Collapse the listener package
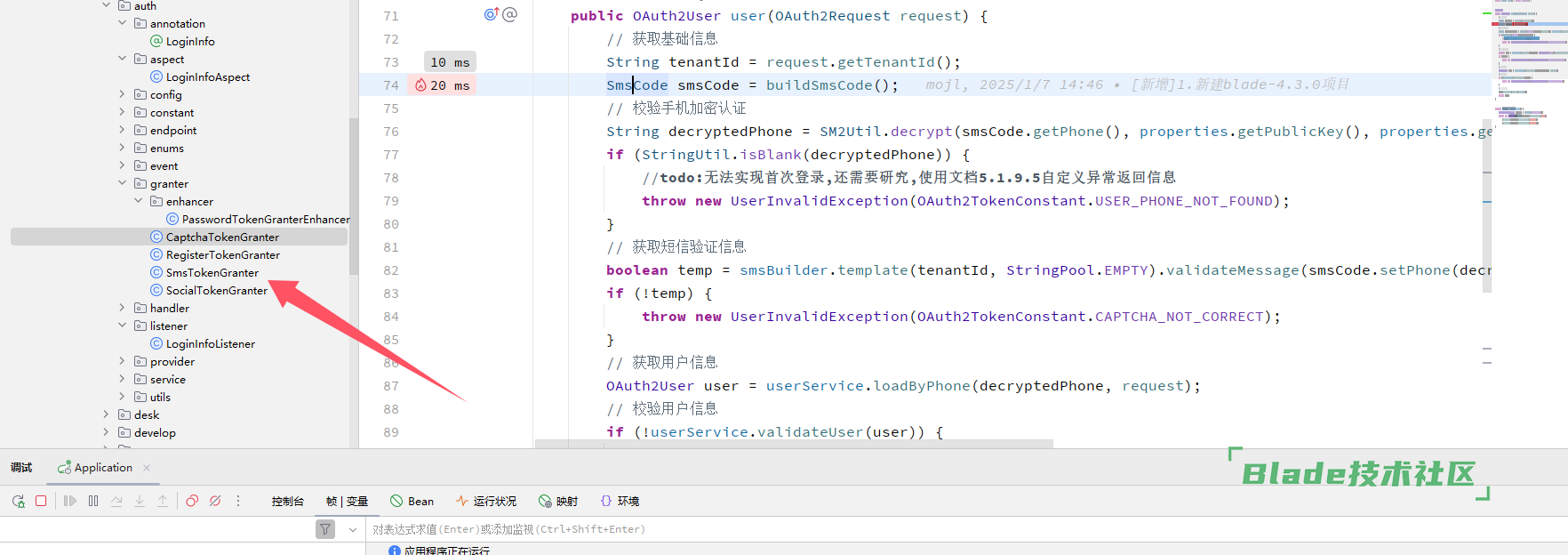 (123, 326)
